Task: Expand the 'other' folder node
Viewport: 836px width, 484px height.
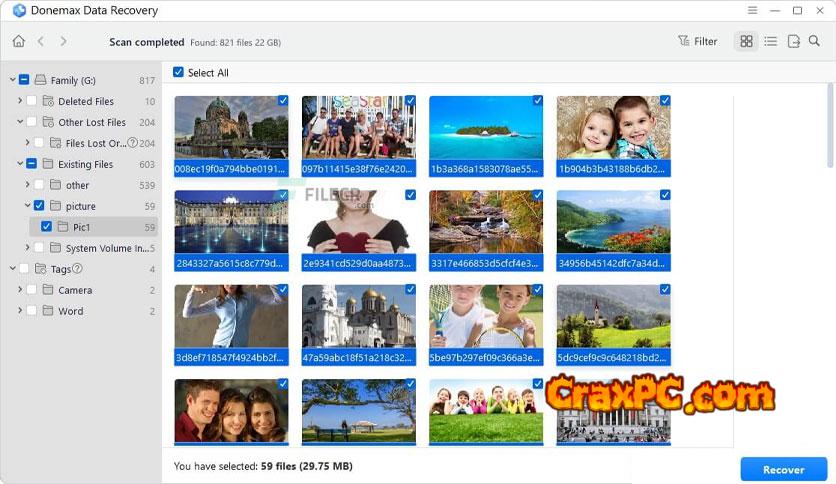Action: (27, 185)
